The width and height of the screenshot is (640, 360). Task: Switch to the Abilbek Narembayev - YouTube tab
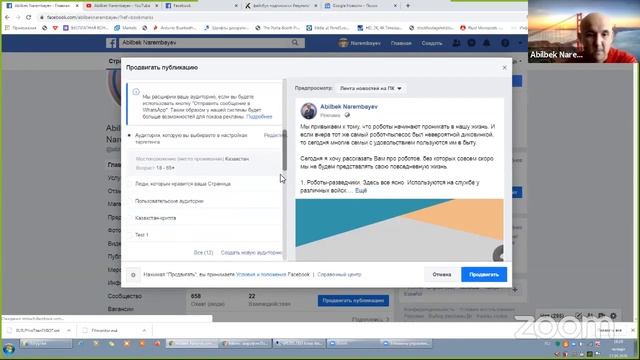[122, 6]
